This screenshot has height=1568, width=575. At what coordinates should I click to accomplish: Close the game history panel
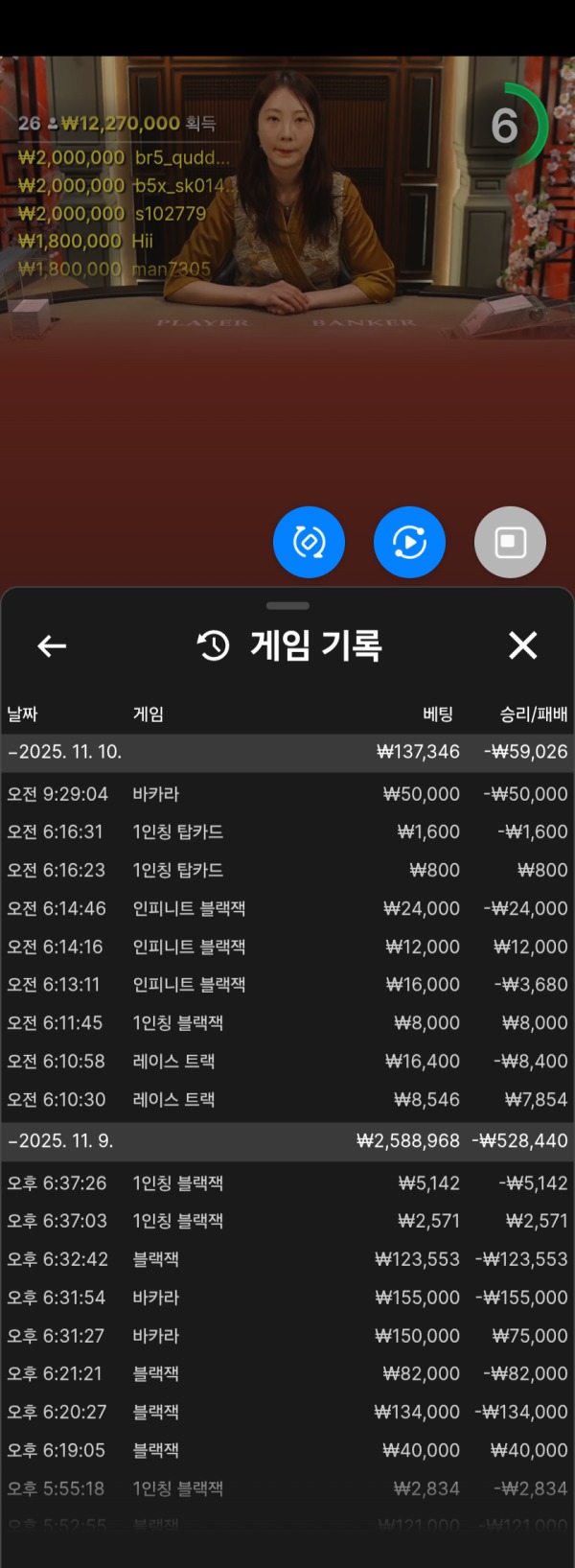click(x=523, y=645)
